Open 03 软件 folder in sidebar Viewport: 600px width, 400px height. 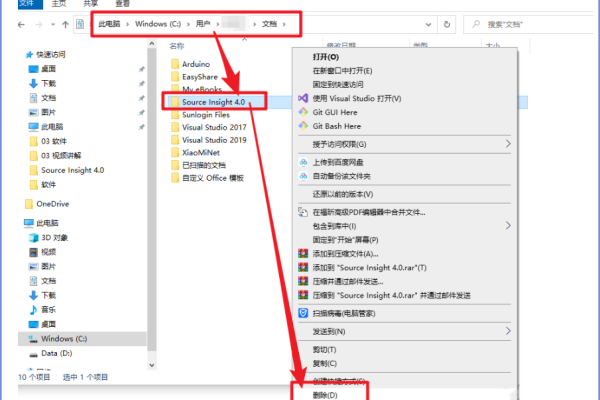(54, 141)
